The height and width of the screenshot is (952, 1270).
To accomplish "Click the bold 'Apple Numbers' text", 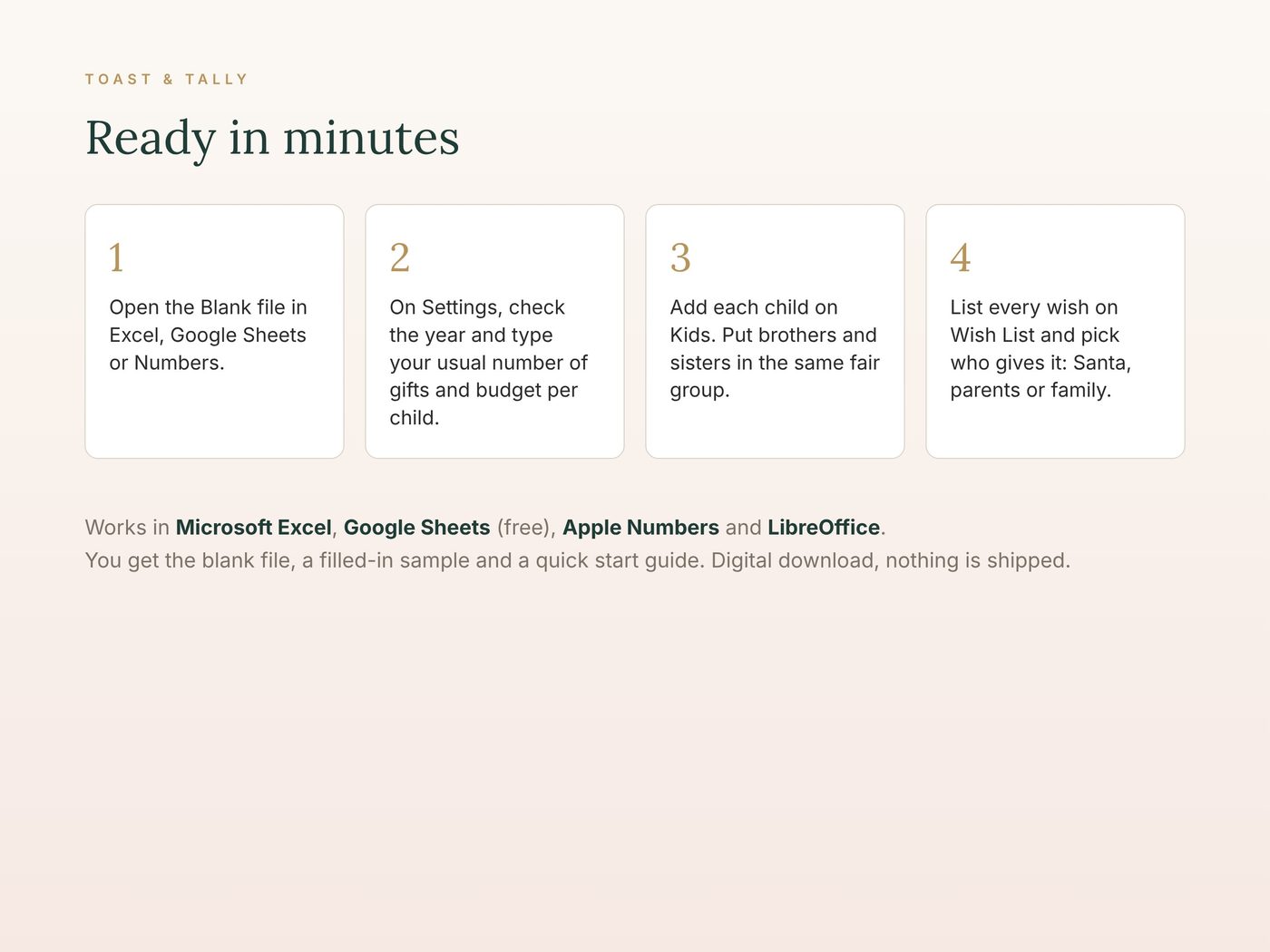I will coord(640,528).
